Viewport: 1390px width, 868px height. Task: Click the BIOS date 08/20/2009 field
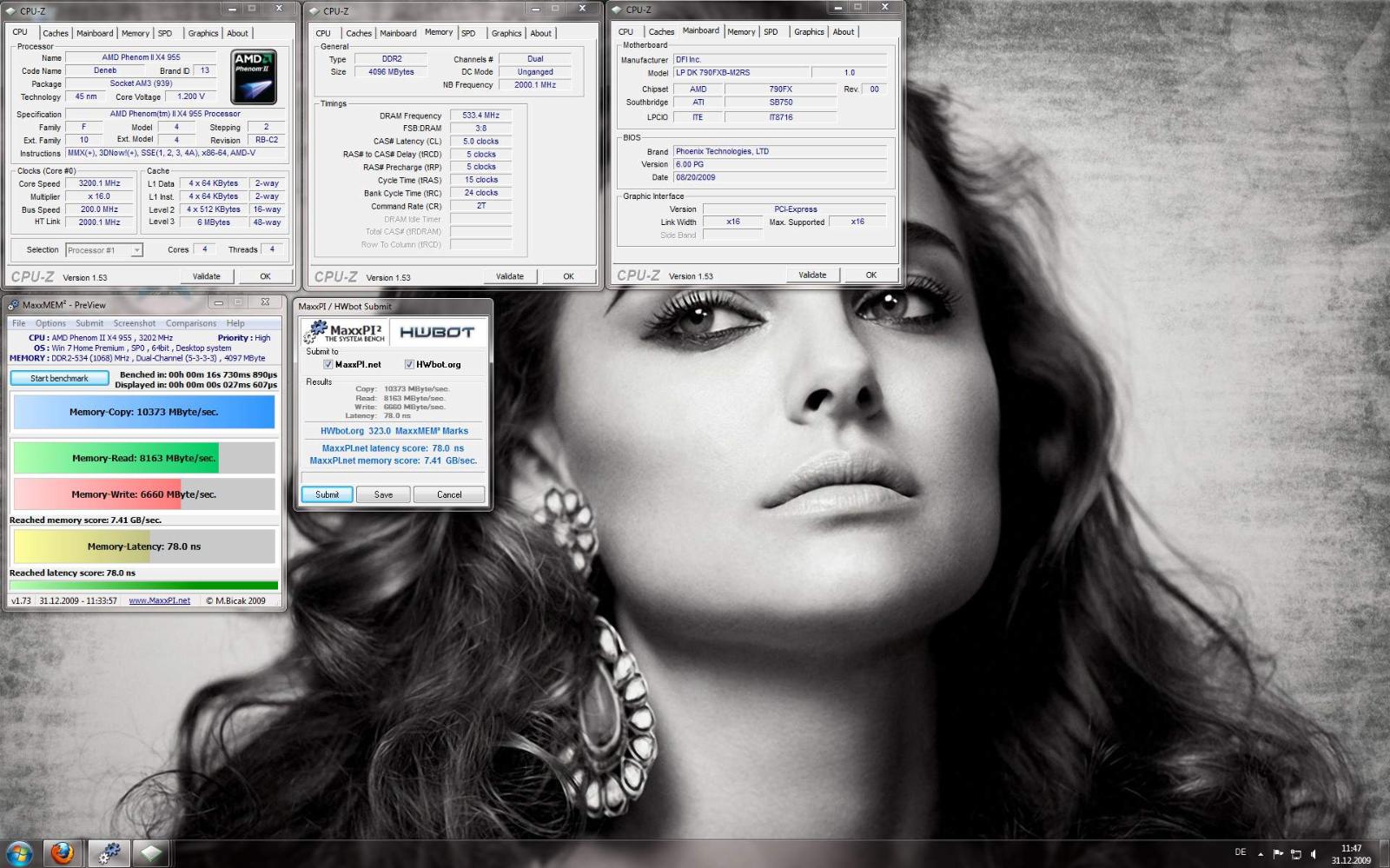click(779, 177)
